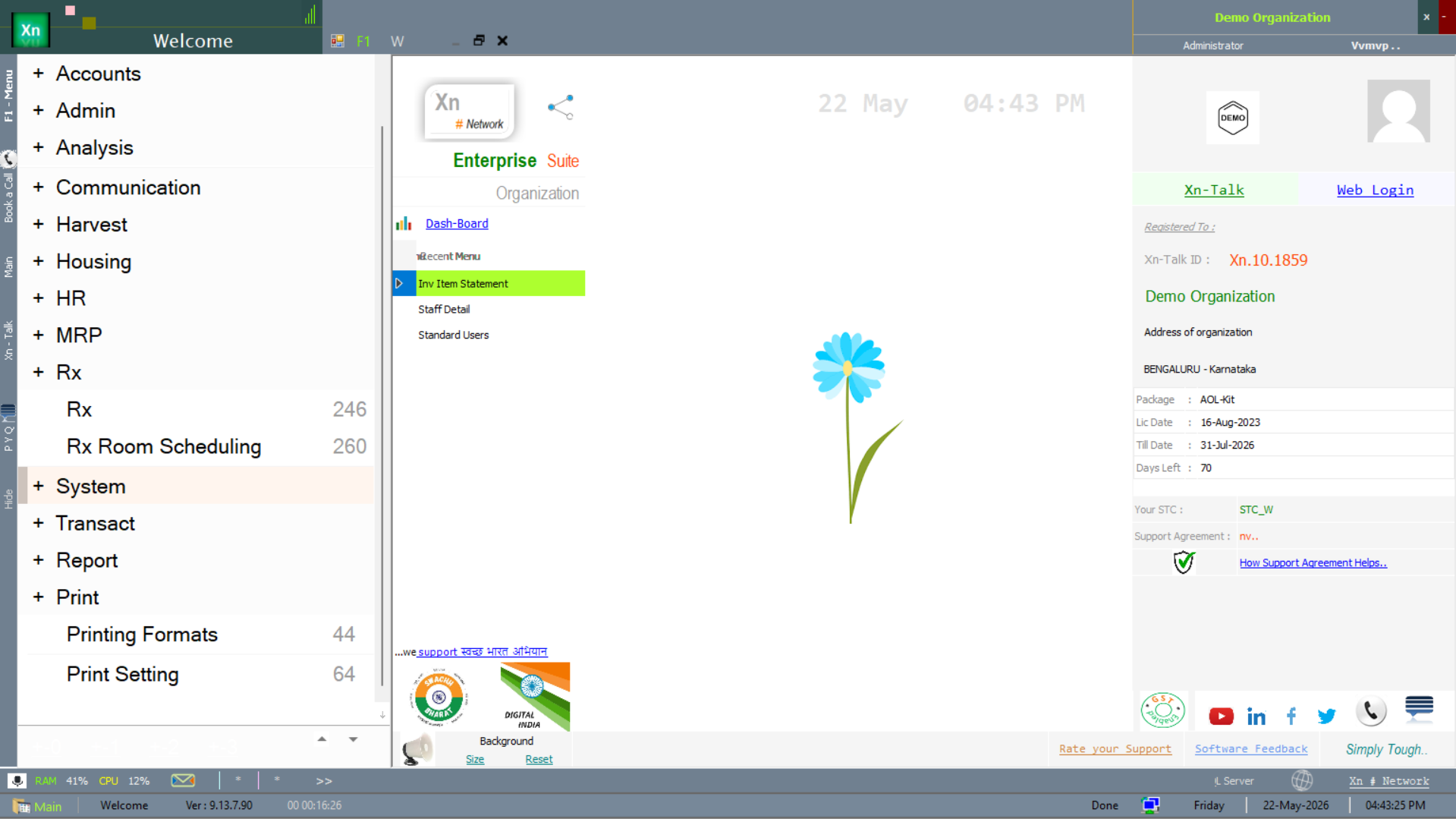Open the Twitter bird icon
The width and height of the screenshot is (1456, 819).
click(x=1326, y=716)
